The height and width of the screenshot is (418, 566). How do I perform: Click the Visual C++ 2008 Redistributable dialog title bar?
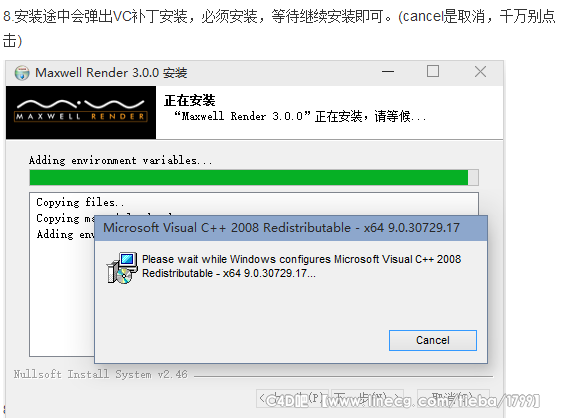point(291,228)
